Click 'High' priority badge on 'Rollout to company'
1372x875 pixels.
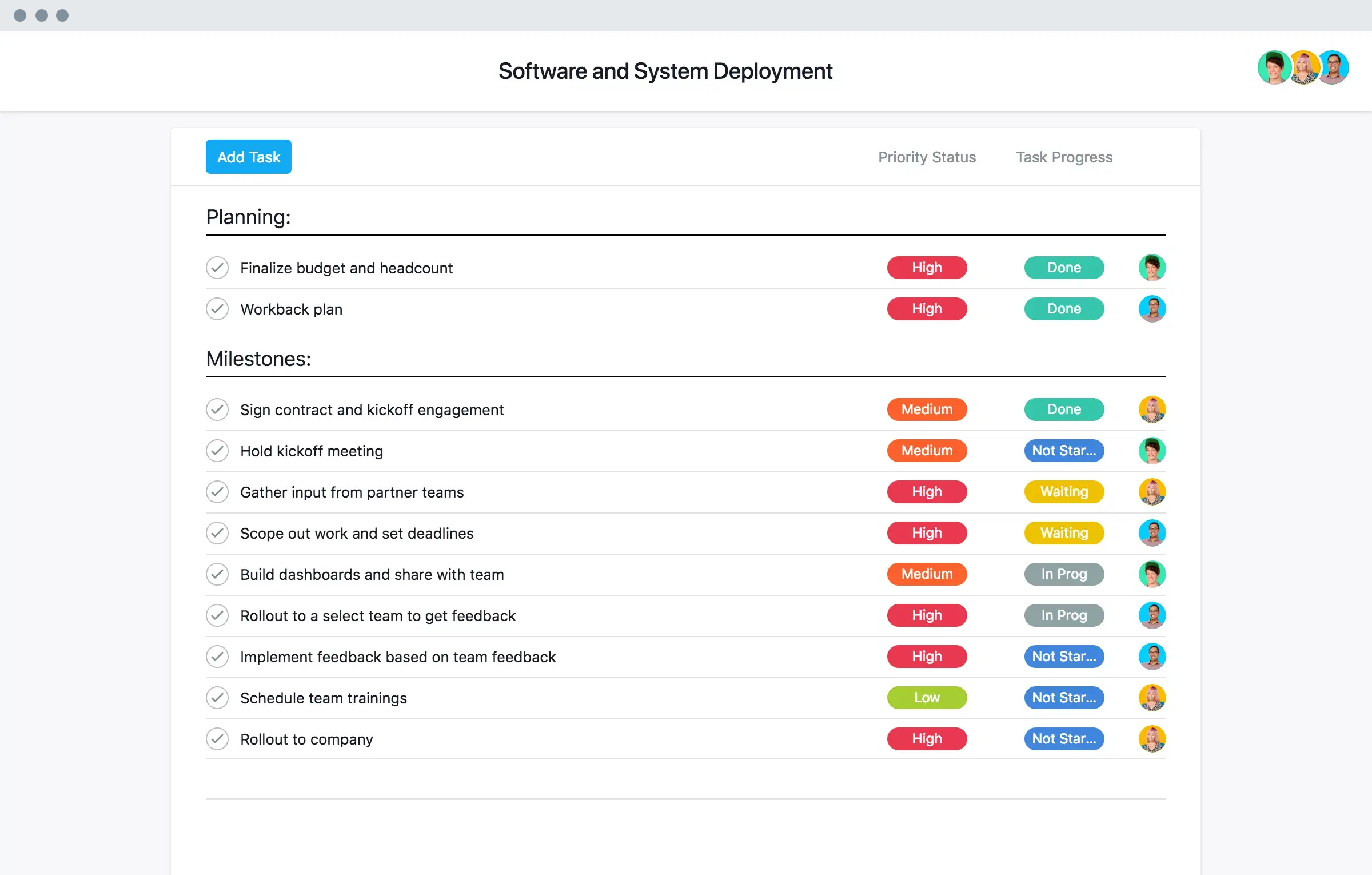click(925, 738)
